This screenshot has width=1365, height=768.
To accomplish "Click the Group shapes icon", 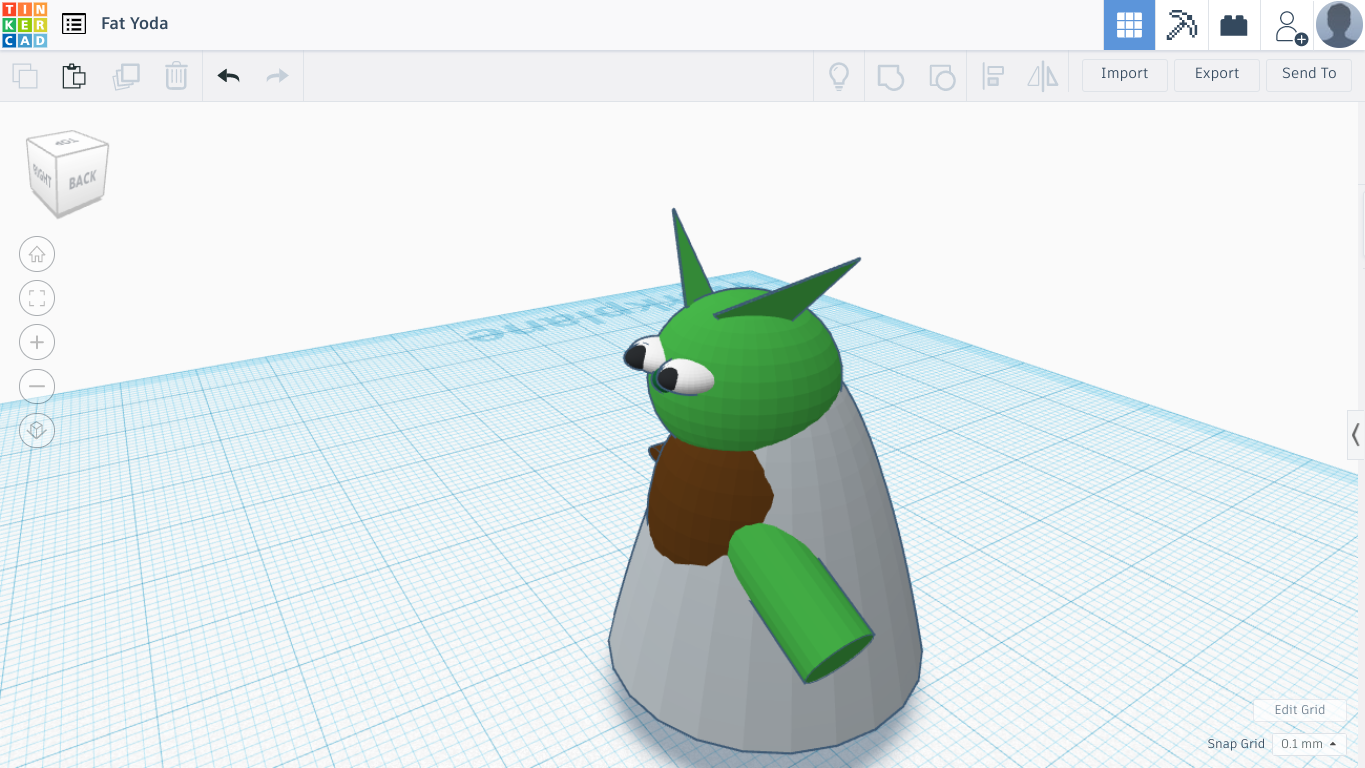I will coord(890,76).
